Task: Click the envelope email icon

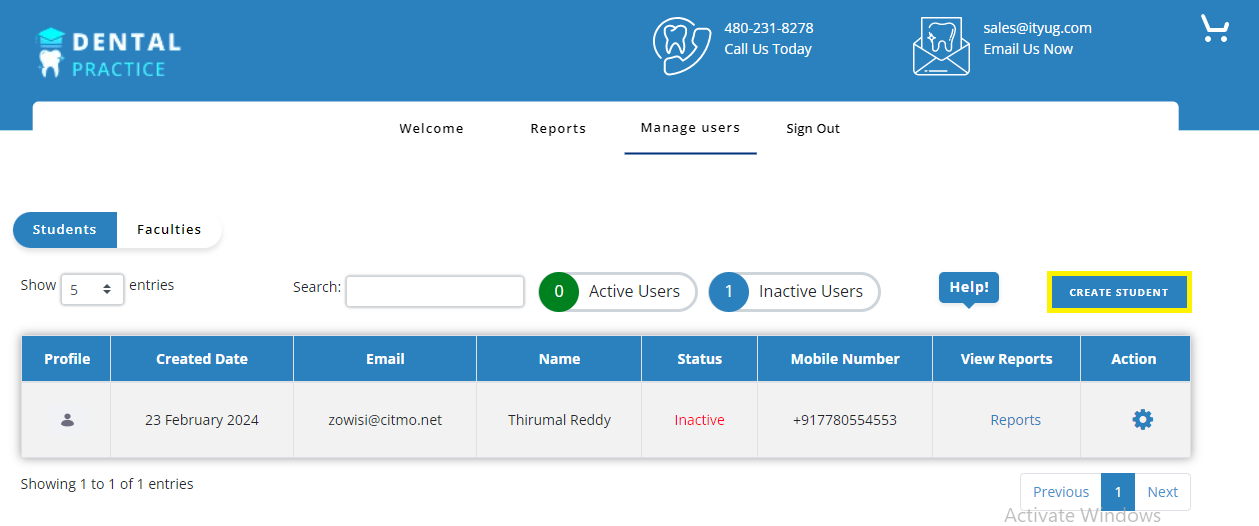Action: (941, 46)
